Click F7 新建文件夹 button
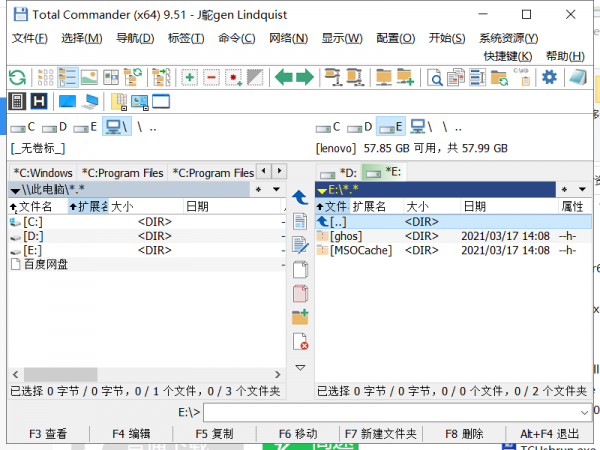 [381, 434]
